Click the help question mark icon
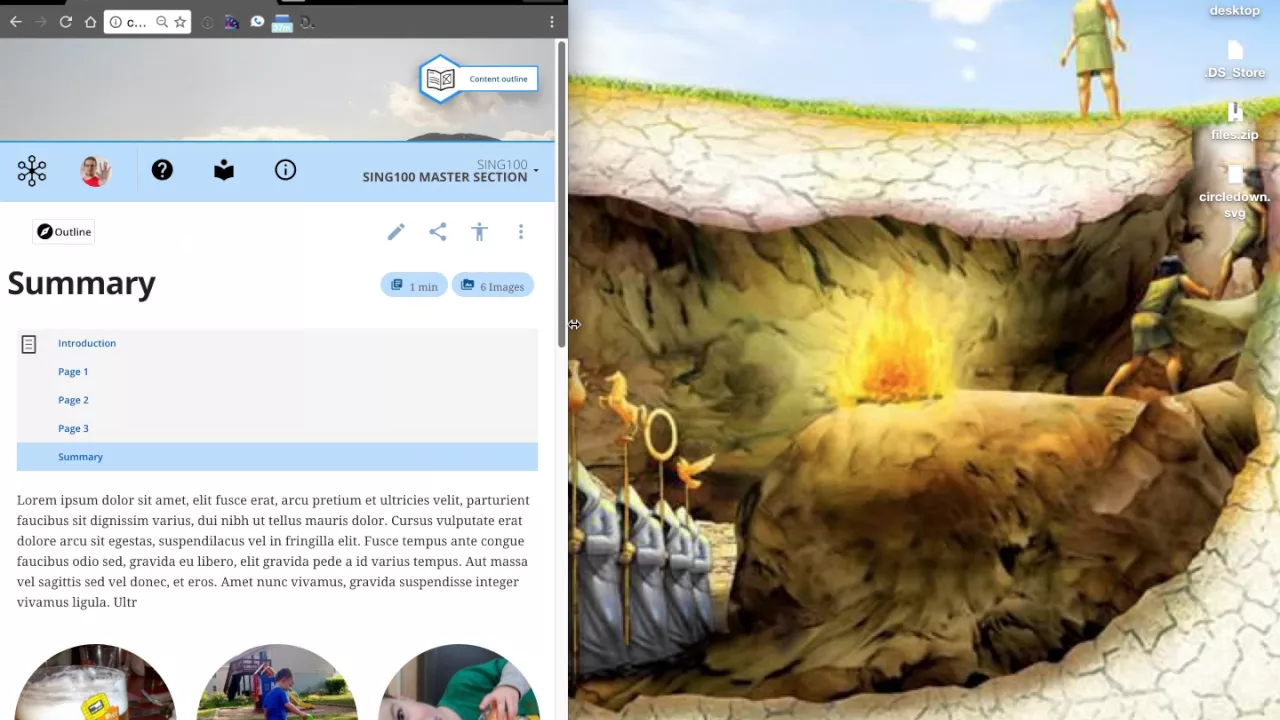 162,170
